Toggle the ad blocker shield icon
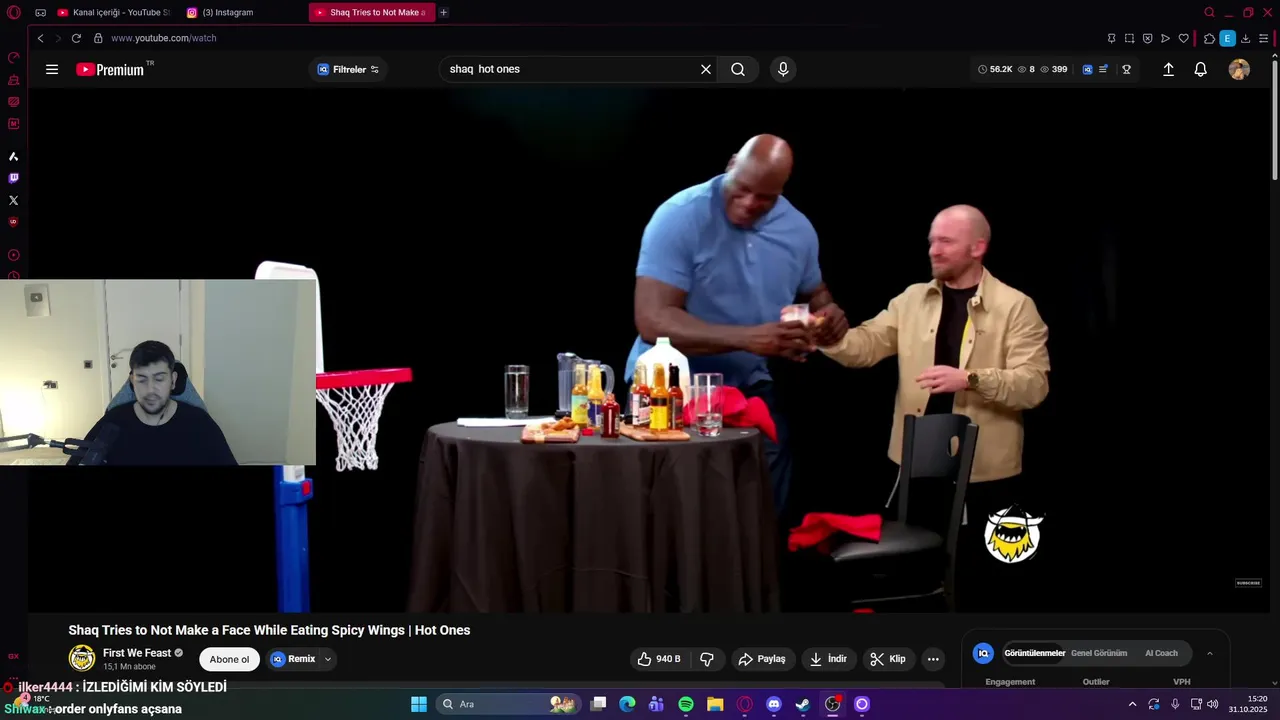Image resolution: width=1280 pixels, height=720 pixels. point(1147,38)
